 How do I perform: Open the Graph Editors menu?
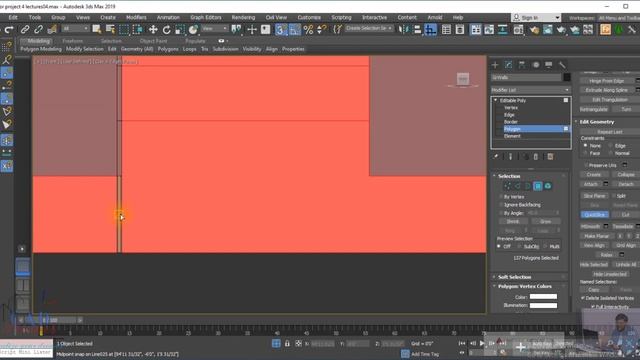point(206,18)
